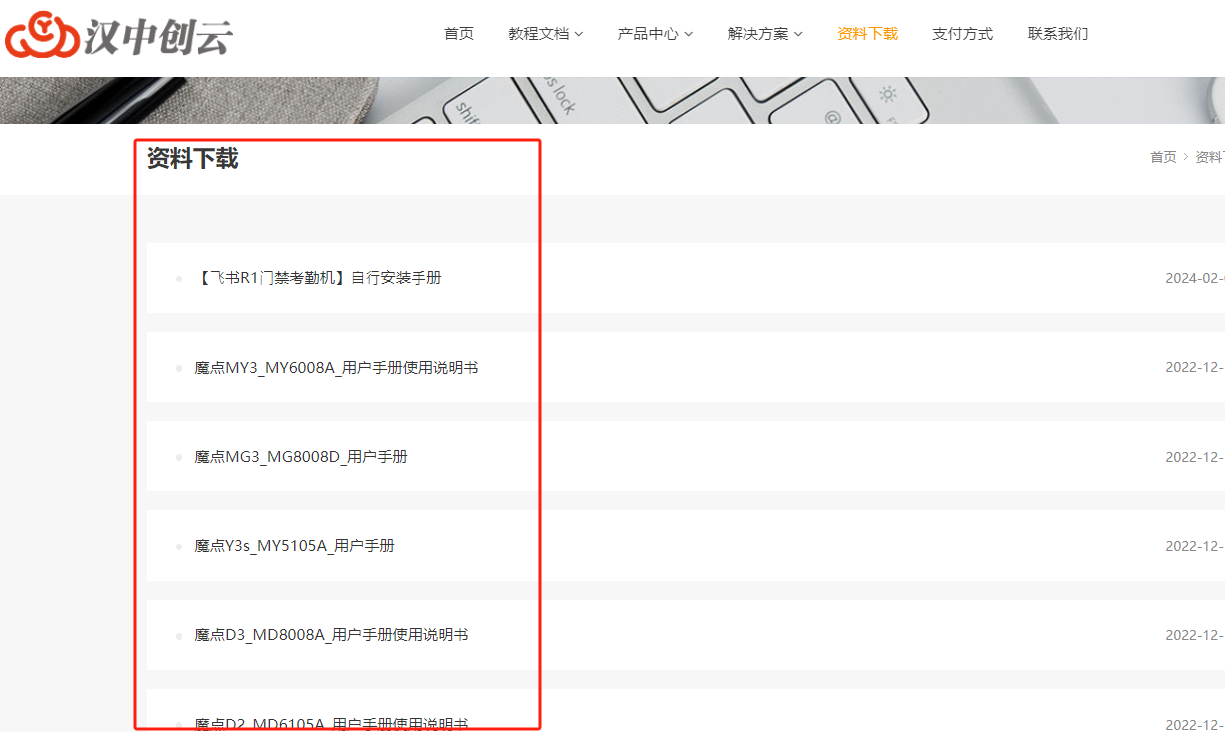Screen dimensions: 1225x732
Task: Select the highlighted 资料下载 nav tab
Action: point(867,34)
